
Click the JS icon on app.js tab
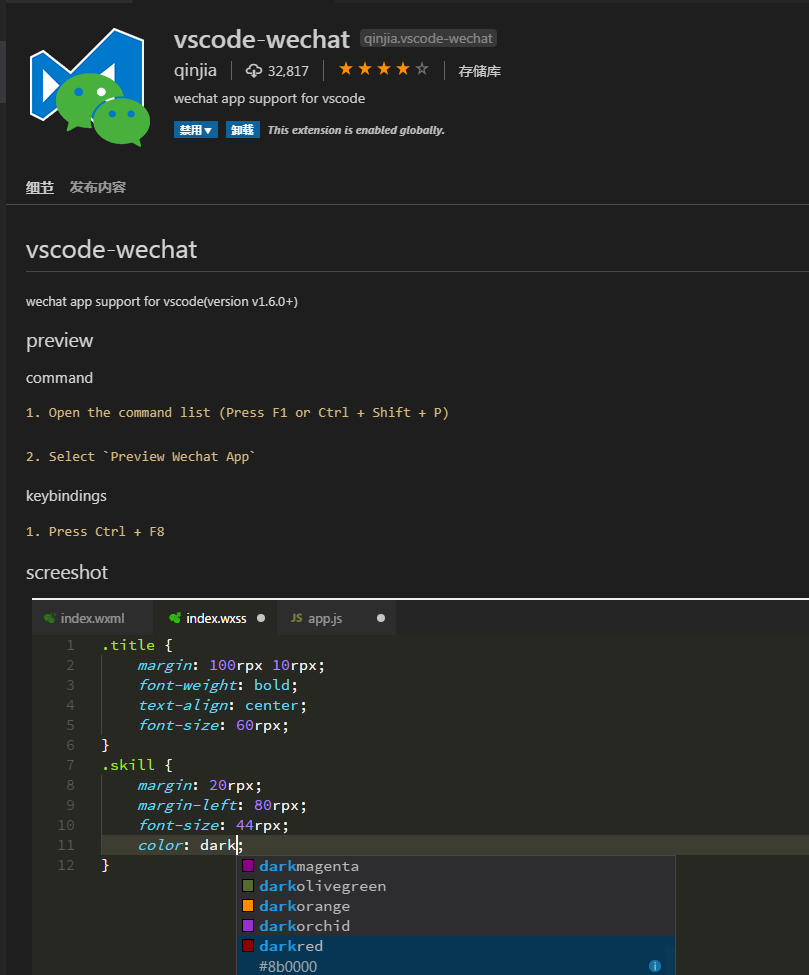point(297,618)
